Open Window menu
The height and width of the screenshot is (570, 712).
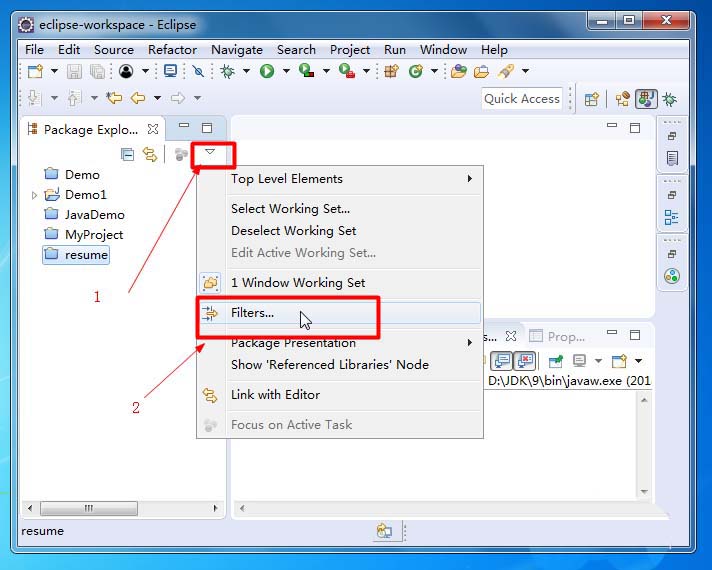pyautogui.click(x=443, y=50)
